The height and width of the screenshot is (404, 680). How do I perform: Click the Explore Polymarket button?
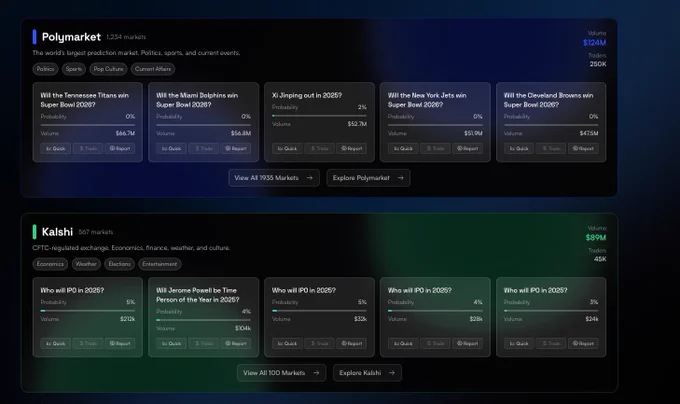tap(368, 178)
